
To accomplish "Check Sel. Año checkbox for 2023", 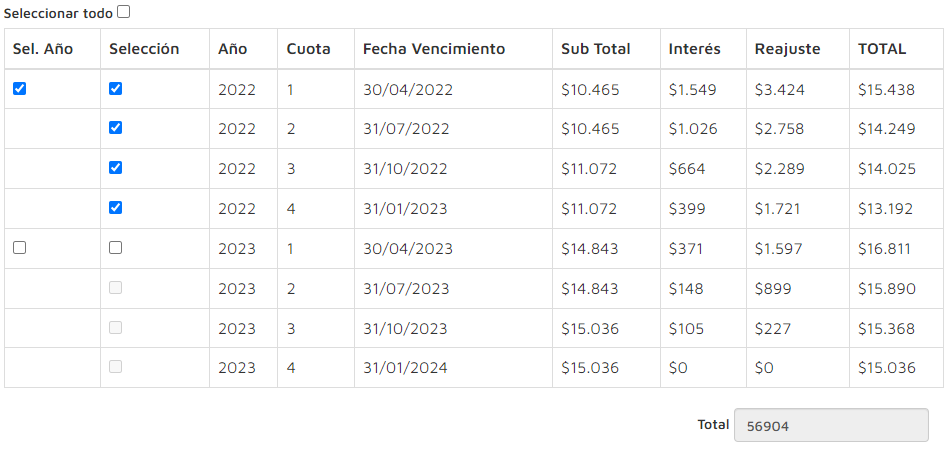I will coord(19,248).
